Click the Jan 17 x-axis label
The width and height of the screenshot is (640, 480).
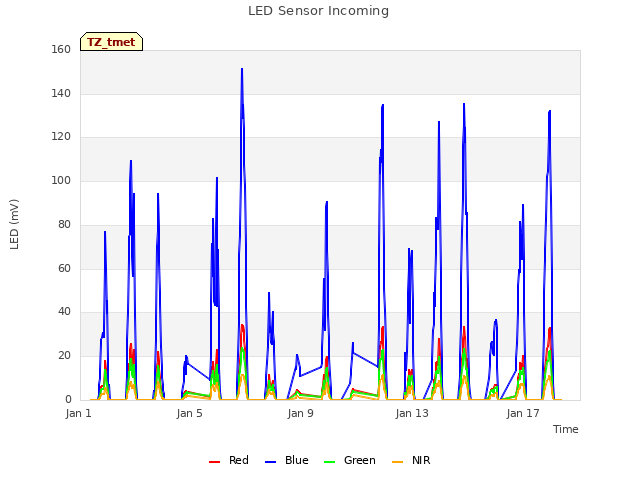tap(523, 413)
